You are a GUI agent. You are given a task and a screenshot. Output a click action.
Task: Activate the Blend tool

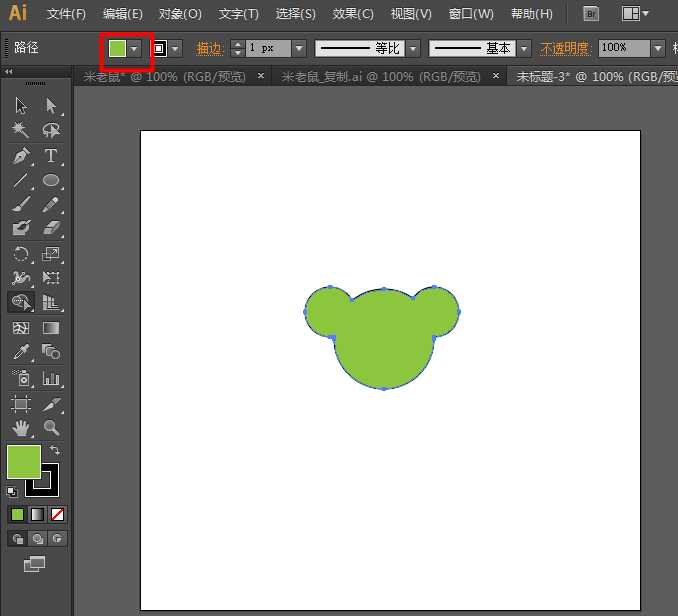(51, 351)
